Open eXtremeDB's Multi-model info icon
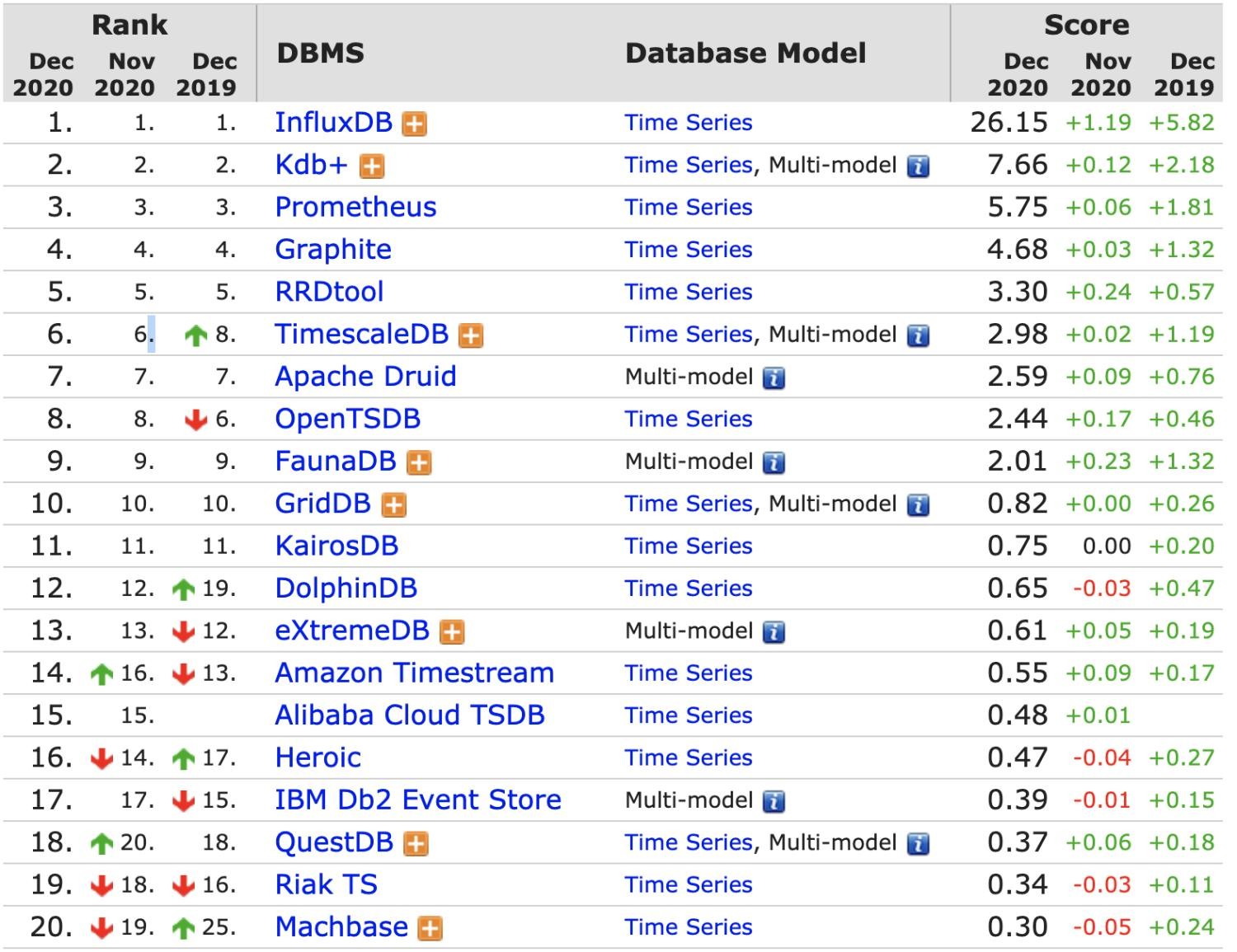 pos(774,632)
